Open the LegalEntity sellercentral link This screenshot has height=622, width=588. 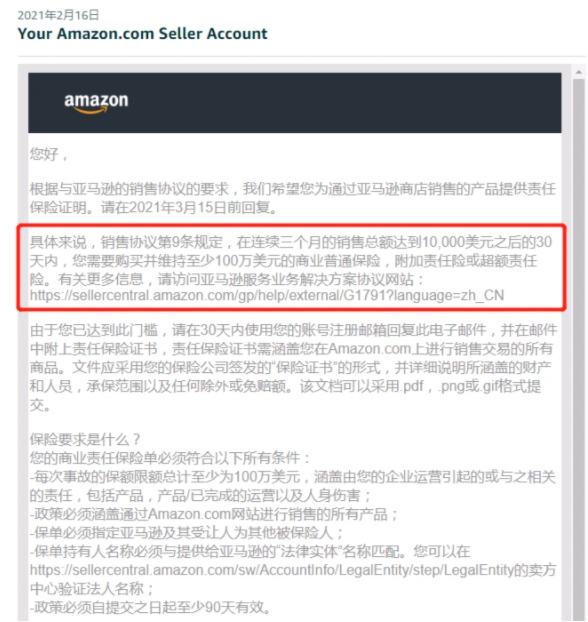click(x=271, y=570)
